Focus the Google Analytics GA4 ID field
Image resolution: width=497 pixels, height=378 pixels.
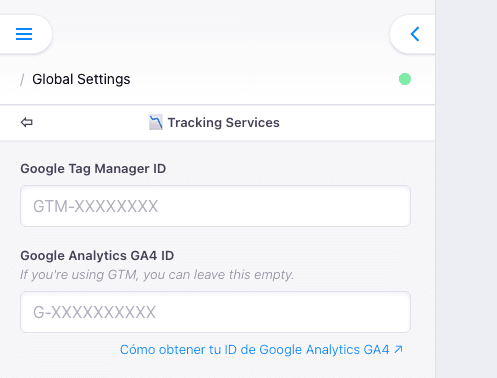point(215,312)
